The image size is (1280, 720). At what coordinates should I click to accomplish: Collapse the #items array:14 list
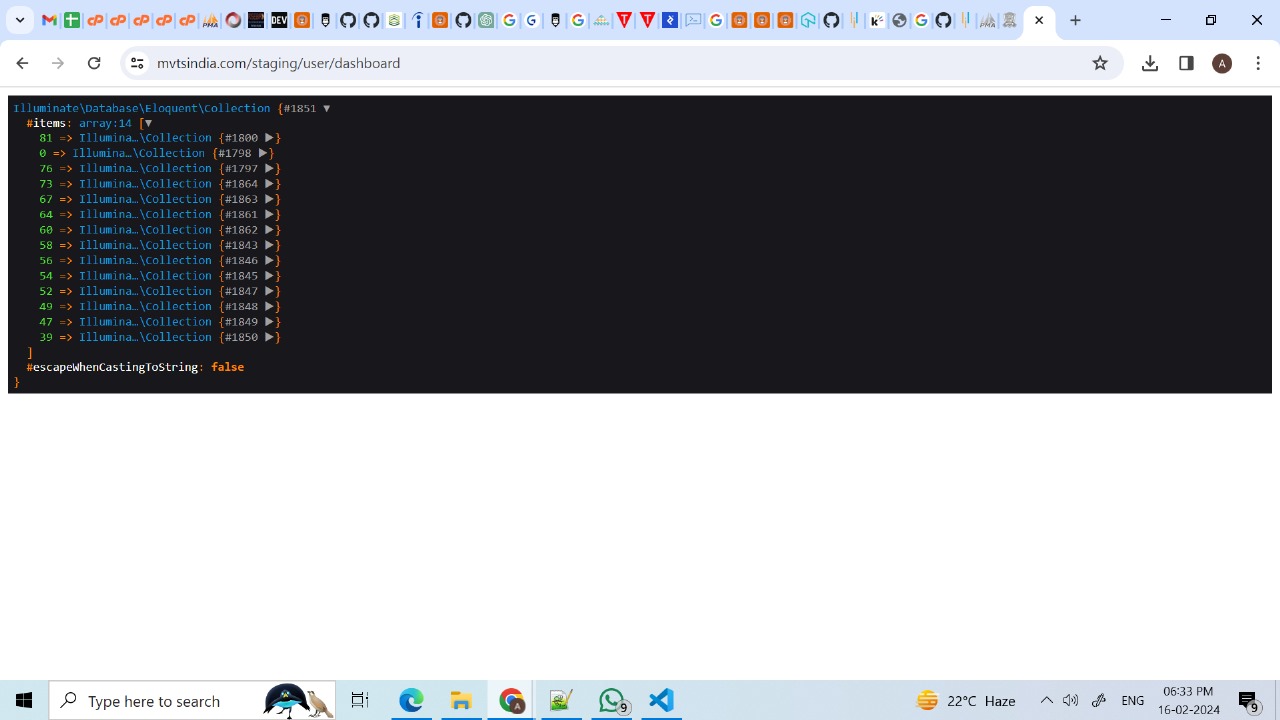(148, 123)
